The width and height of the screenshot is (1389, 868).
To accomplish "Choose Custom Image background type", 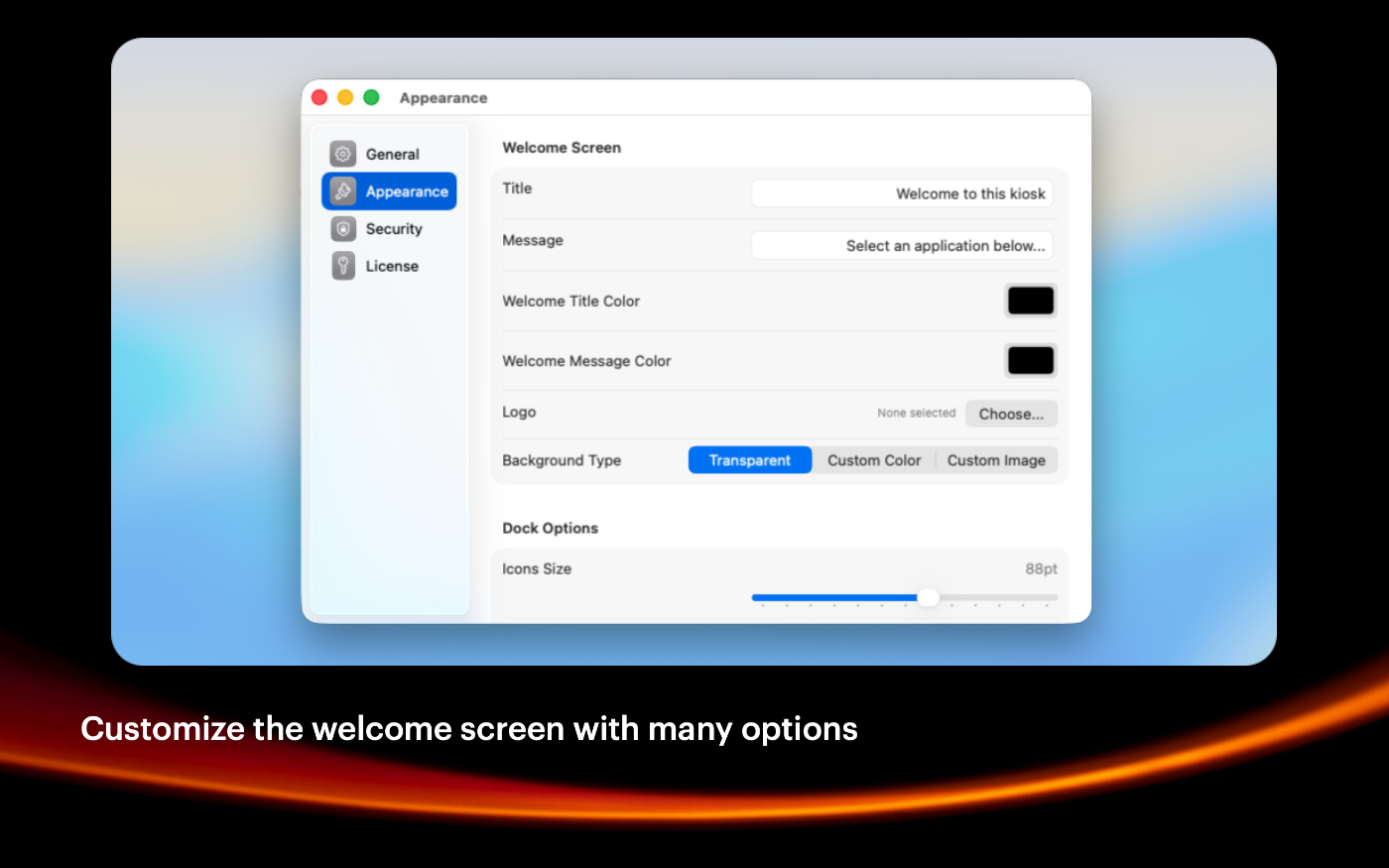I will pyautogui.click(x=996, y=460).
